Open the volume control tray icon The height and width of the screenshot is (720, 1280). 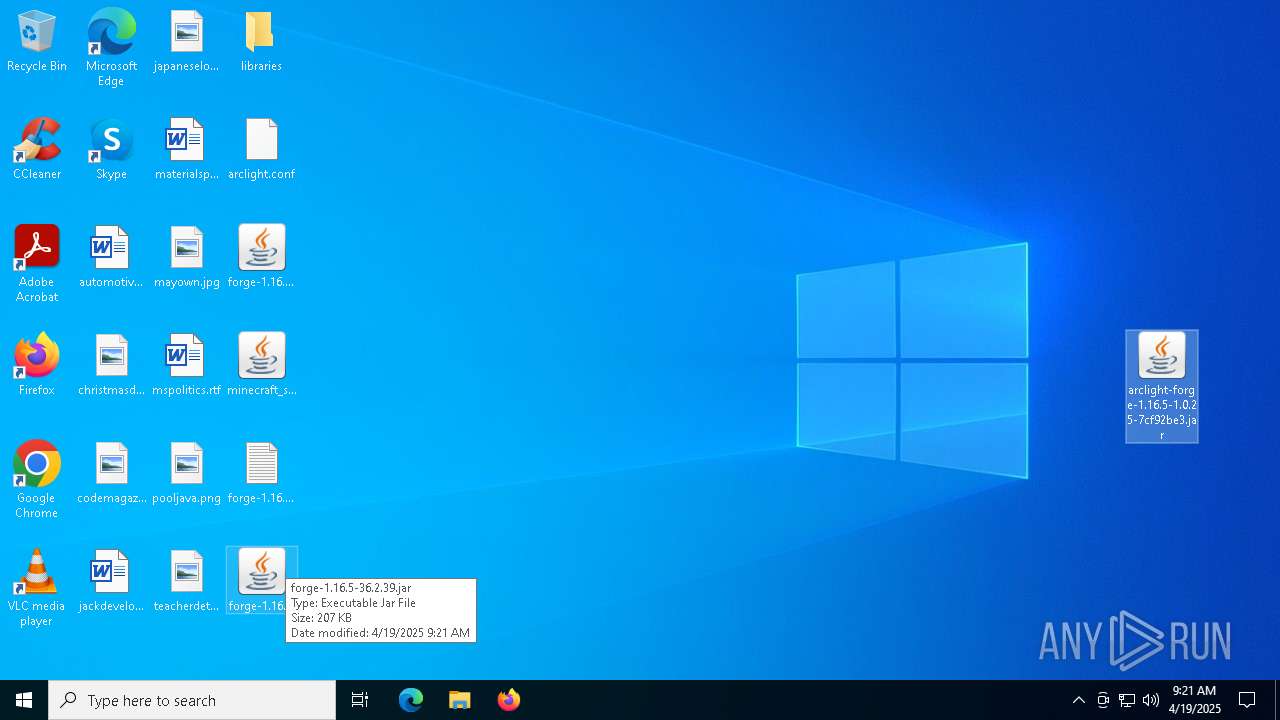click(x=1151, y=700)
